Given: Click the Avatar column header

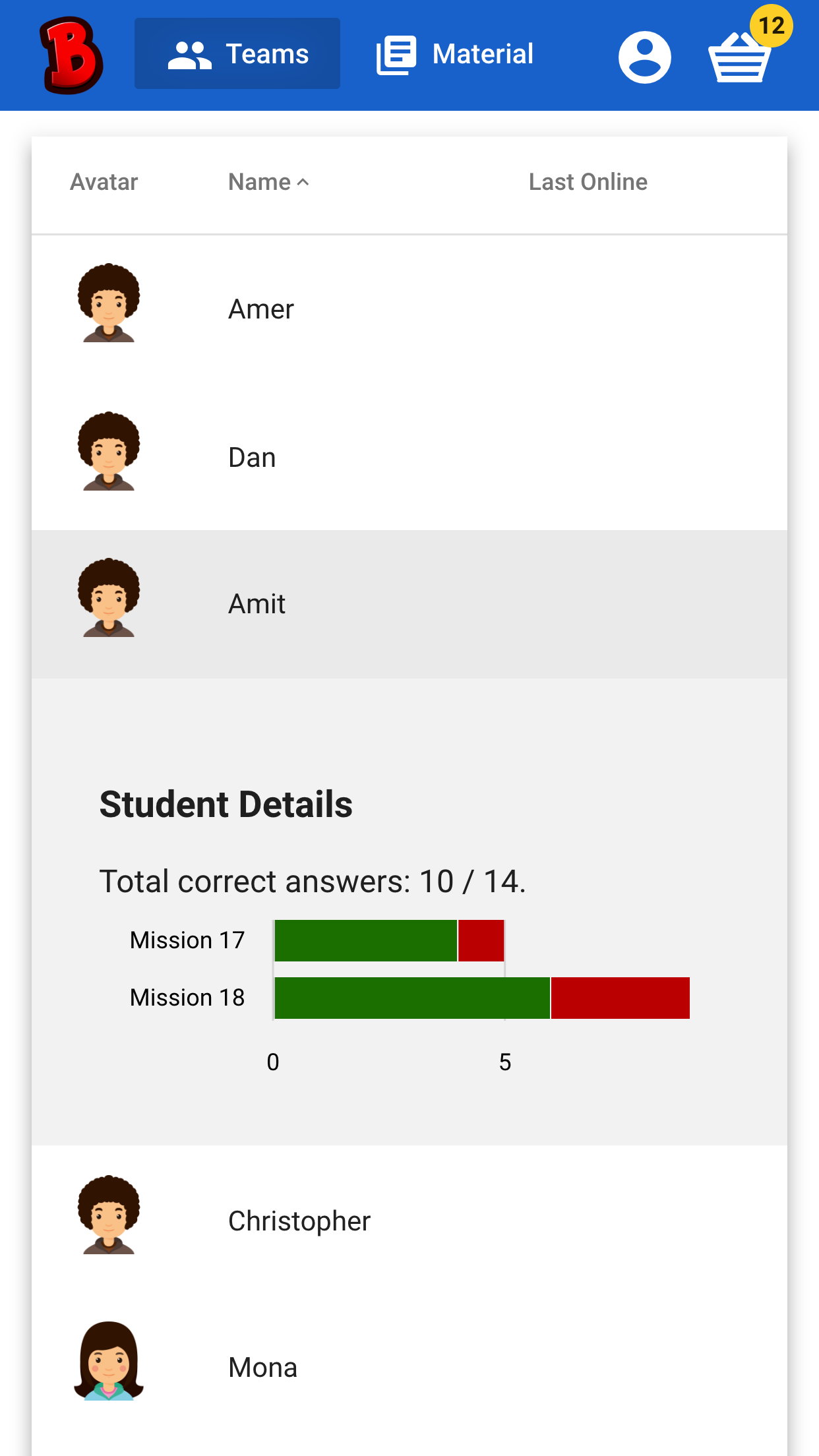Looking at the screenshot, I should [104, 182].
